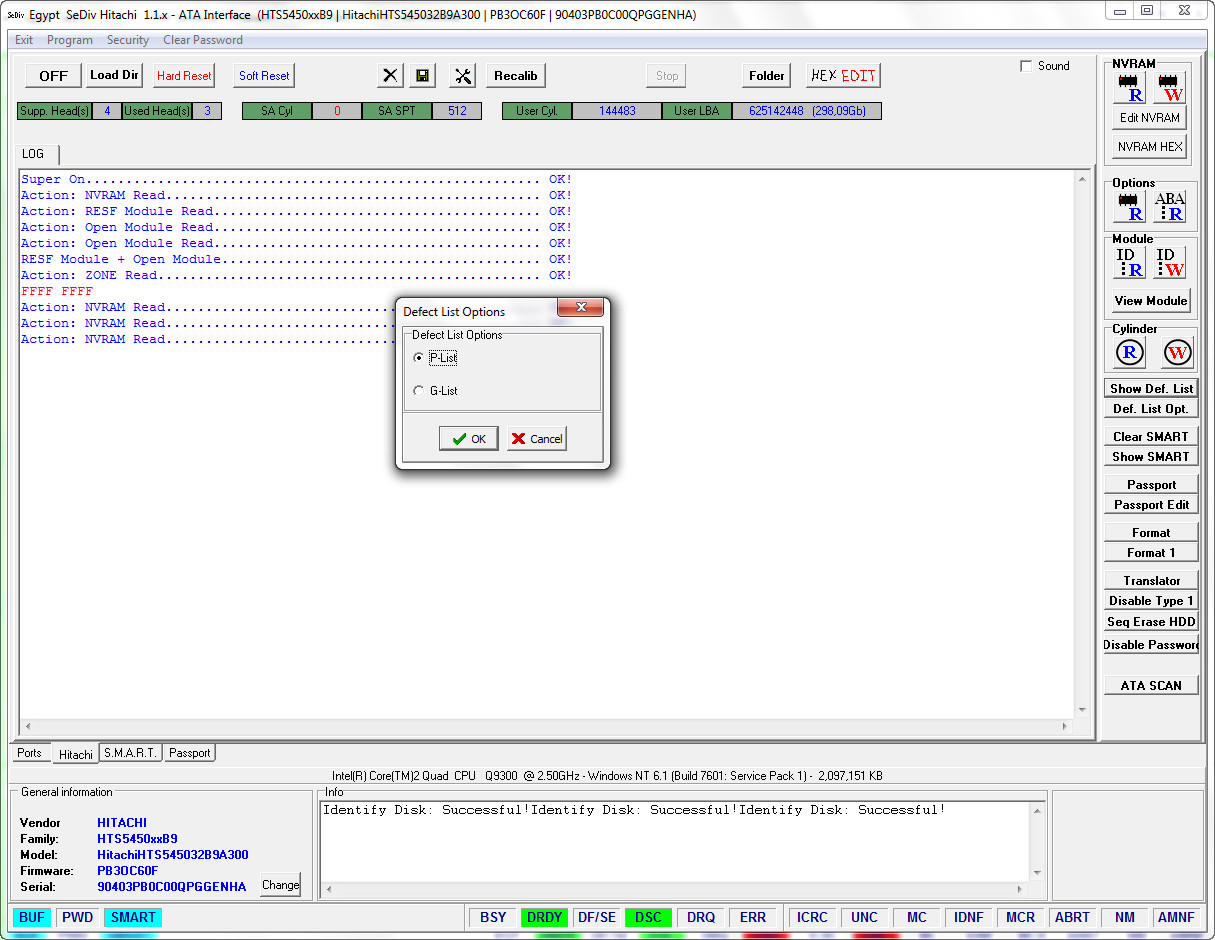Confirm the Defect List Options with OK

(x=468, y=438)
